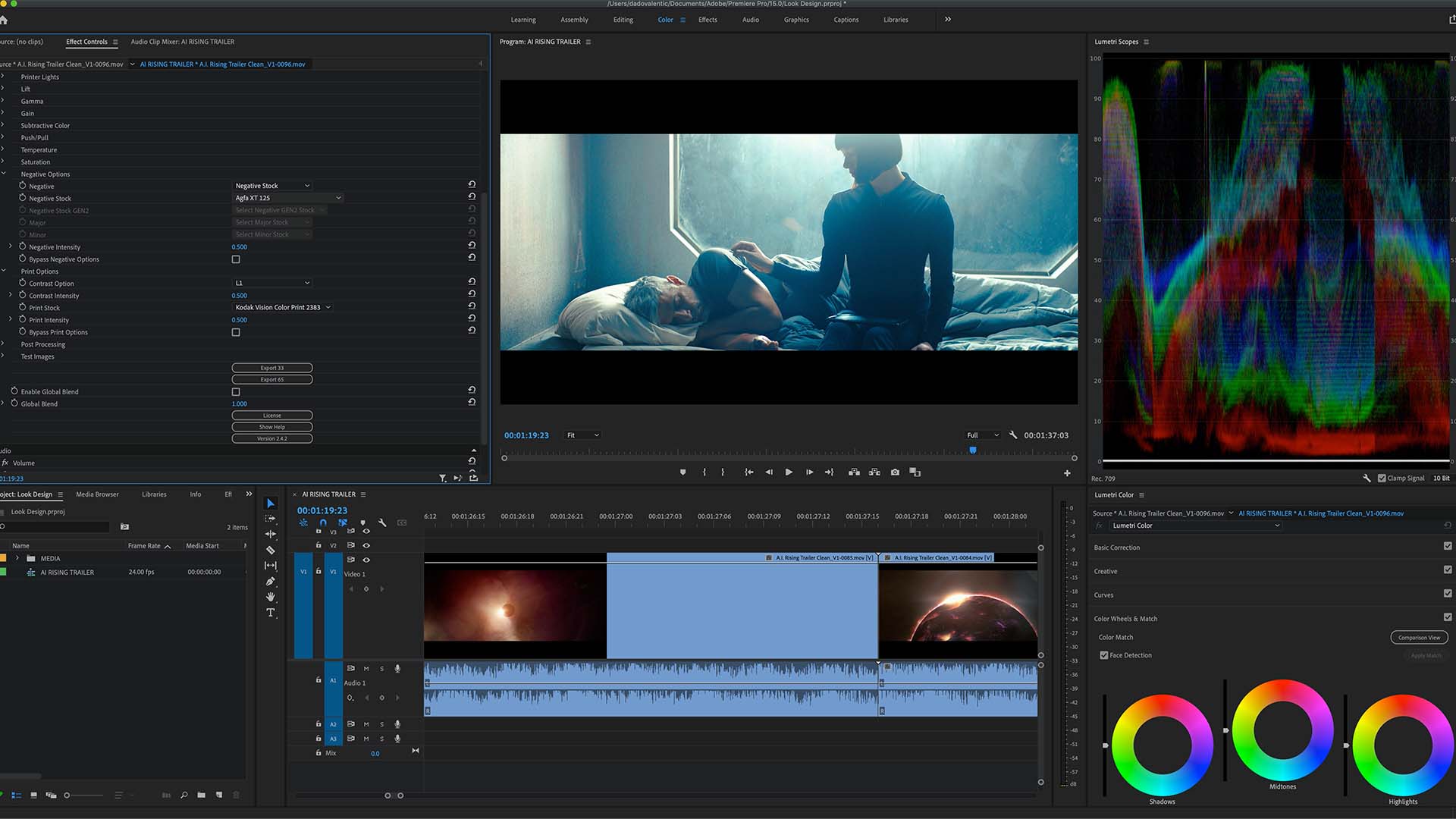The height and width of the screenshot is (819, 1456).
Task: Toggle V1 track output eye icon
Action: (366, 560)
